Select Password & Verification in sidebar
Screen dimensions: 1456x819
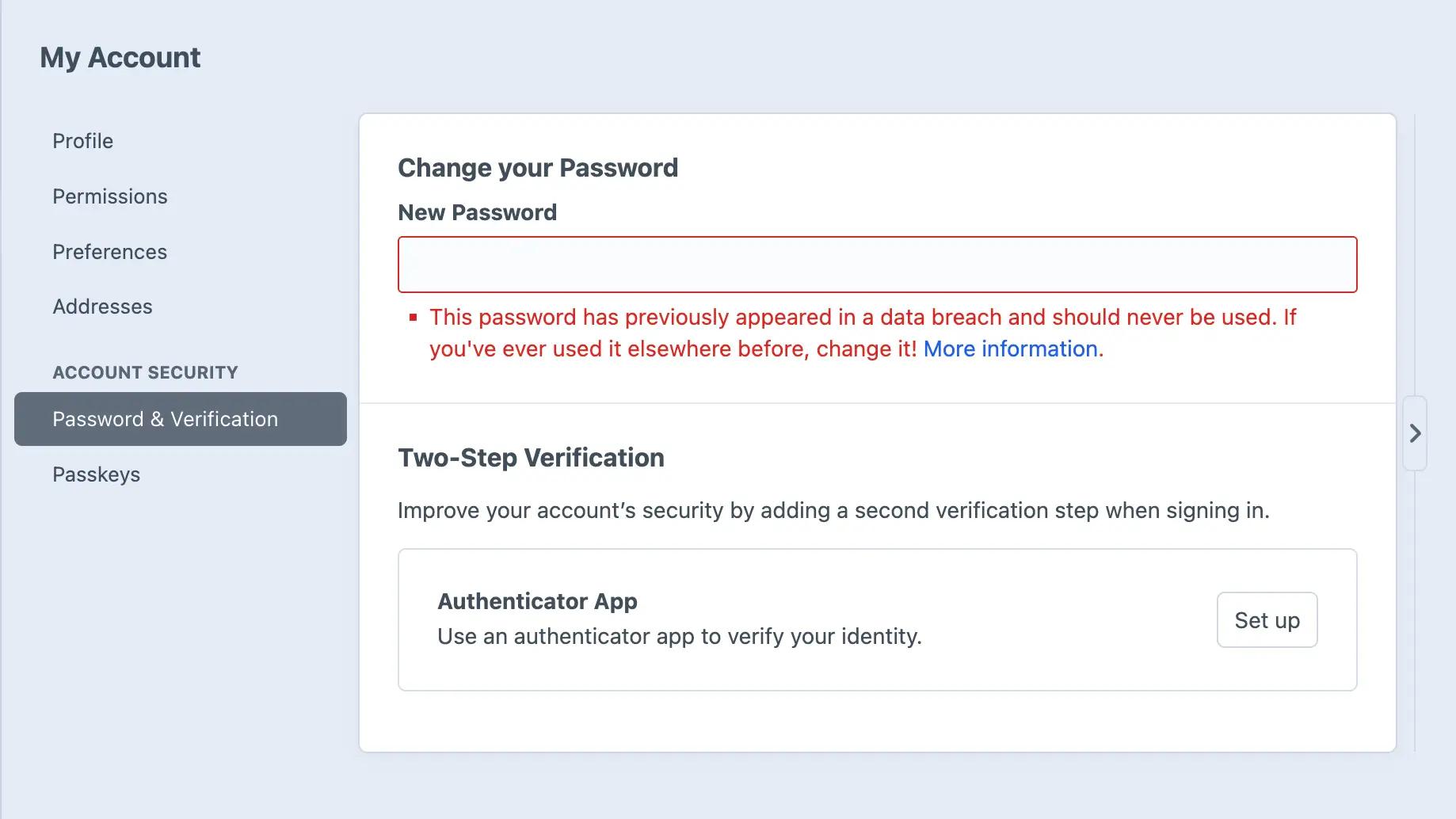coord(165,419)
